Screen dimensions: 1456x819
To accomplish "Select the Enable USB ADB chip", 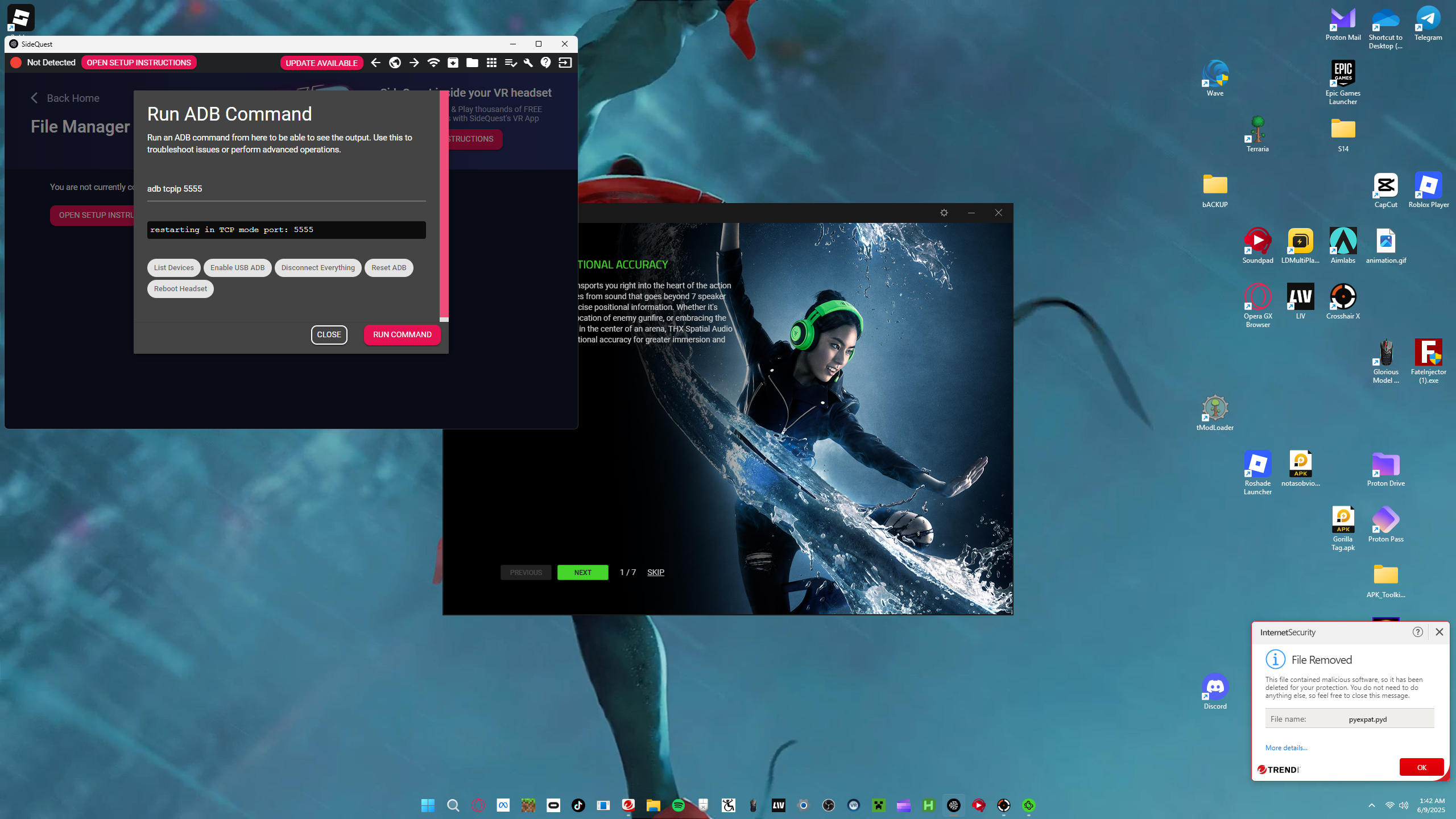I will 238,268.
